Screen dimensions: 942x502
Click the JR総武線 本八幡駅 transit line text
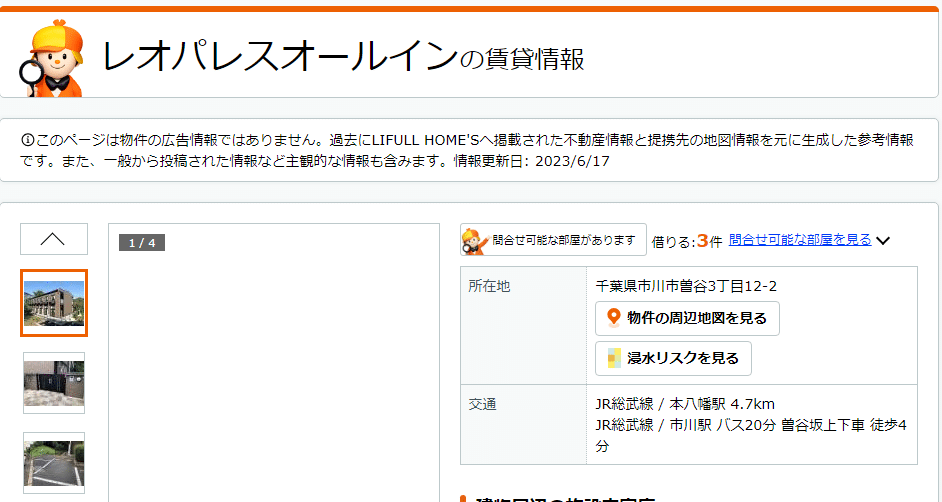pyautogui.click(x=685, y=404)
